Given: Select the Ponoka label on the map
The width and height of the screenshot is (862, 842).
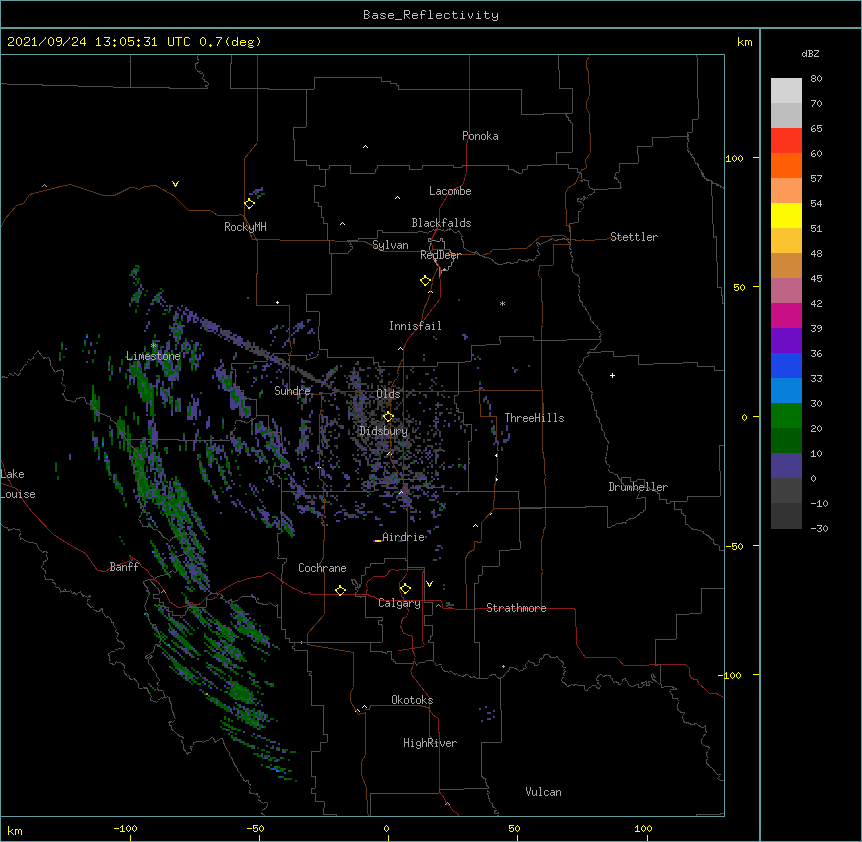Looking at the screenshot, I should point(480,136).
